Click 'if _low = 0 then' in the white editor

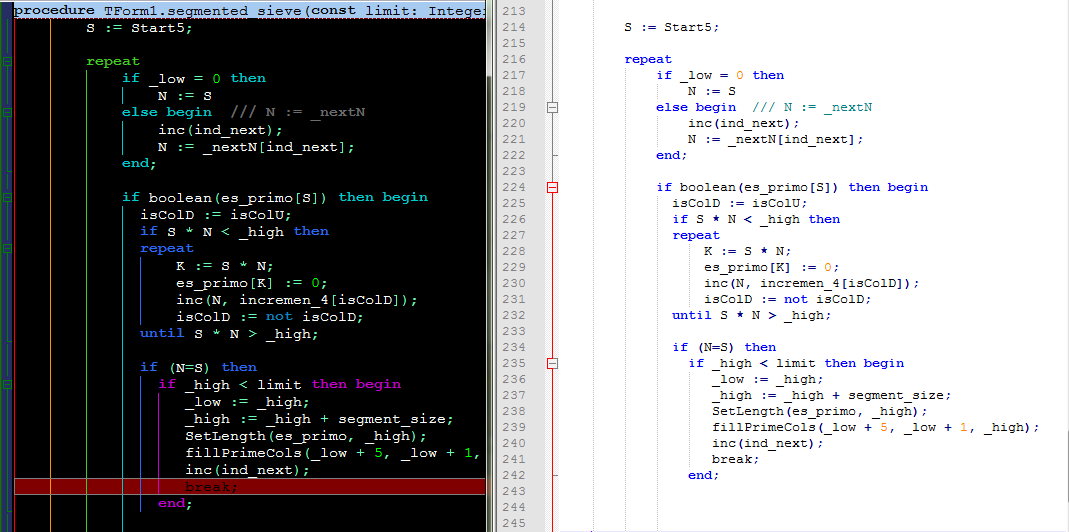click(720, 75)
